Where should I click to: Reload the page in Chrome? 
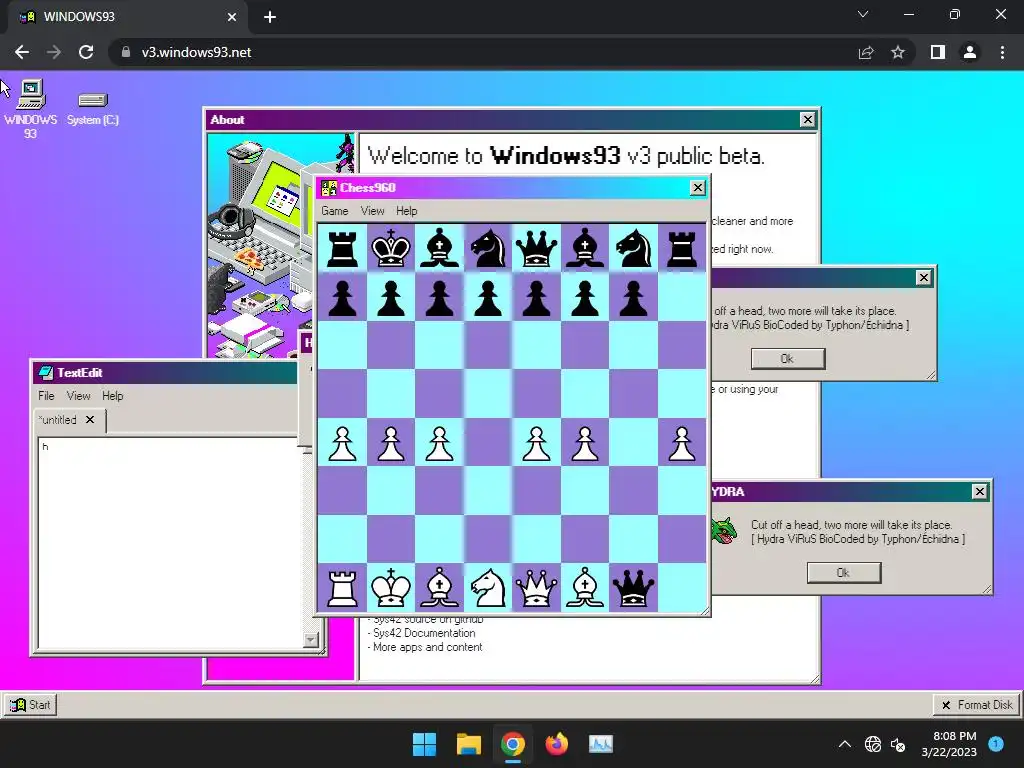coord(86,52)
